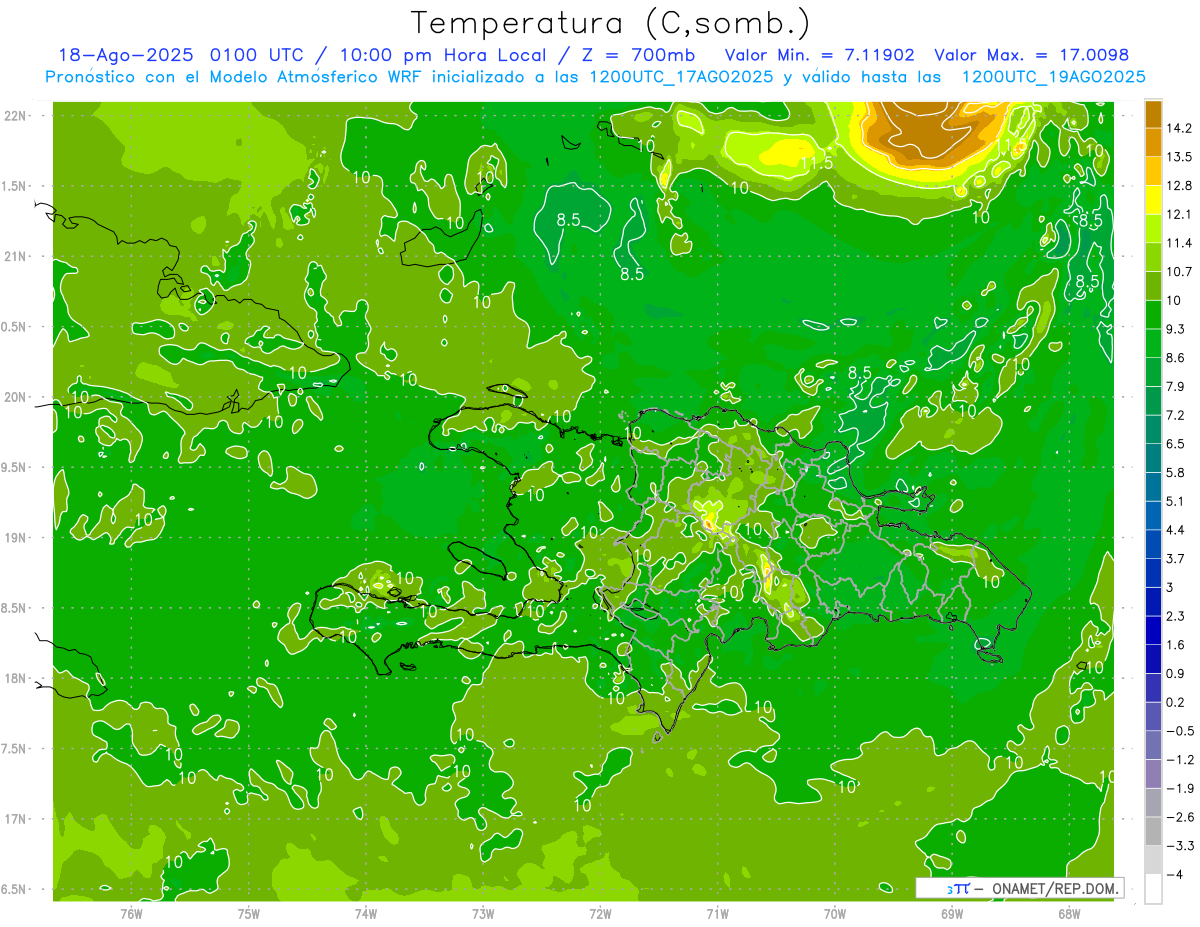This screenshot has width=1200, height=927.
Task: Click the topmost brown colorbar swatch above 14.2
Action: (x=1153, y=114)
